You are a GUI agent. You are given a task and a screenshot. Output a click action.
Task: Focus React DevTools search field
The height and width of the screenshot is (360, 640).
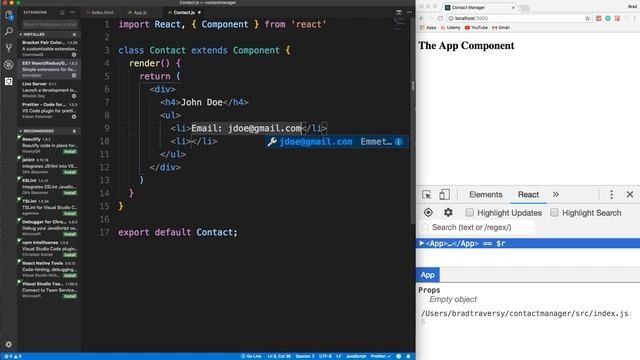point(477,227)
